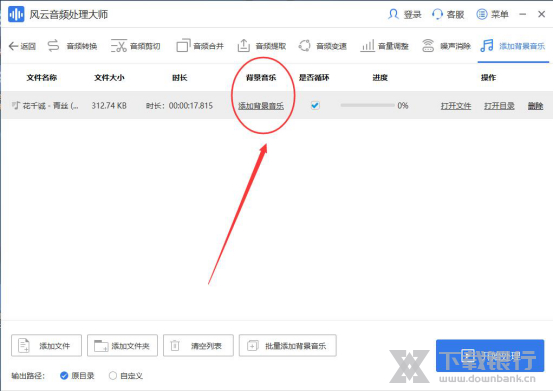Click the 音频转换 swap arrows icon
554x391 pixels.
53,46
